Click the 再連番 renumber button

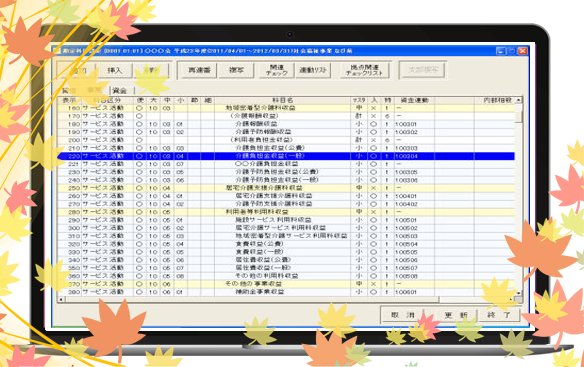[x=199, y=70]
